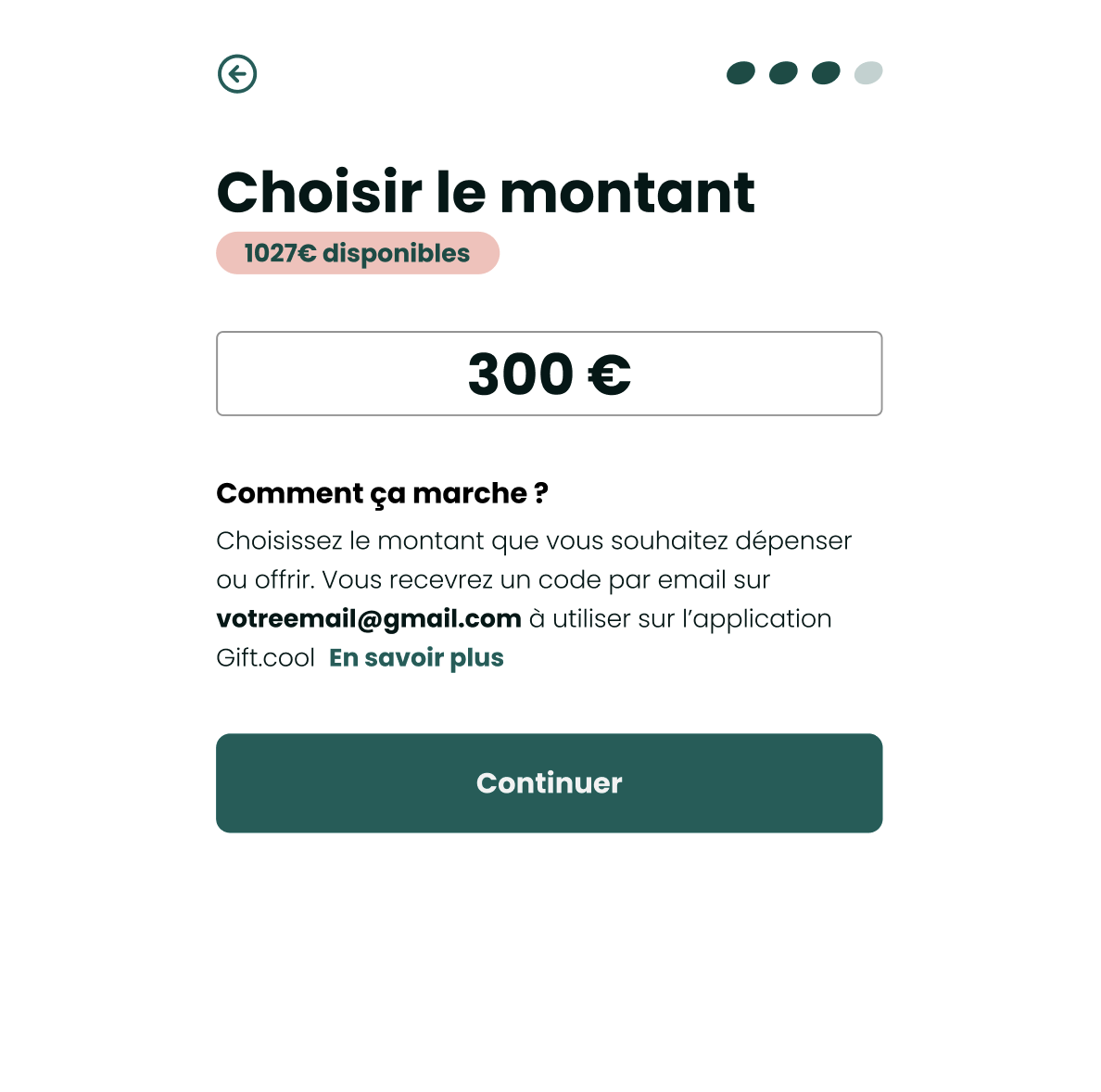Click the "Gift.cool" text
The height and width of the screenshot is (1092, 1101).
tap(266, 658)
